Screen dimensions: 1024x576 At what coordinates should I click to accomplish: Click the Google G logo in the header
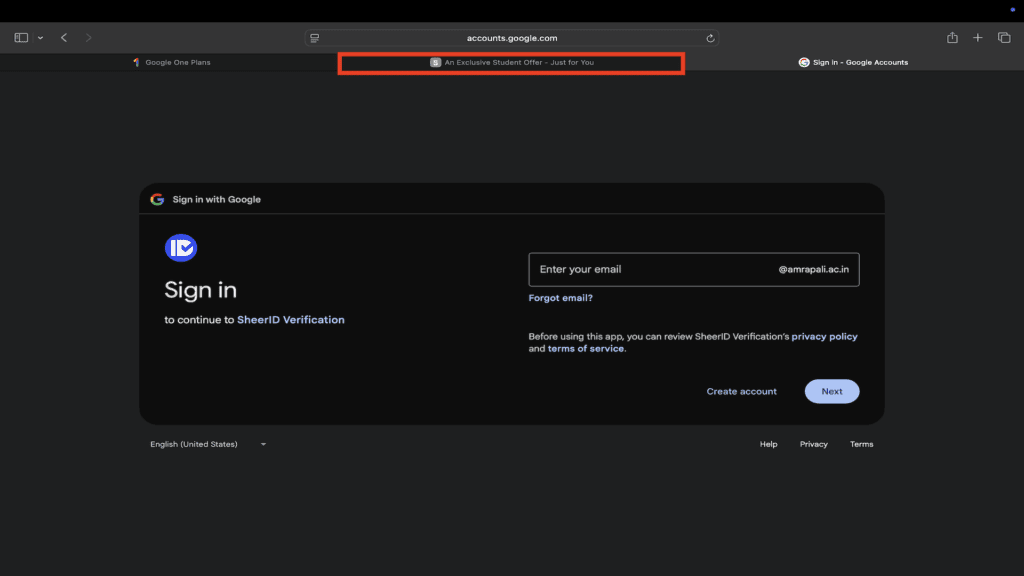(159, 198)
